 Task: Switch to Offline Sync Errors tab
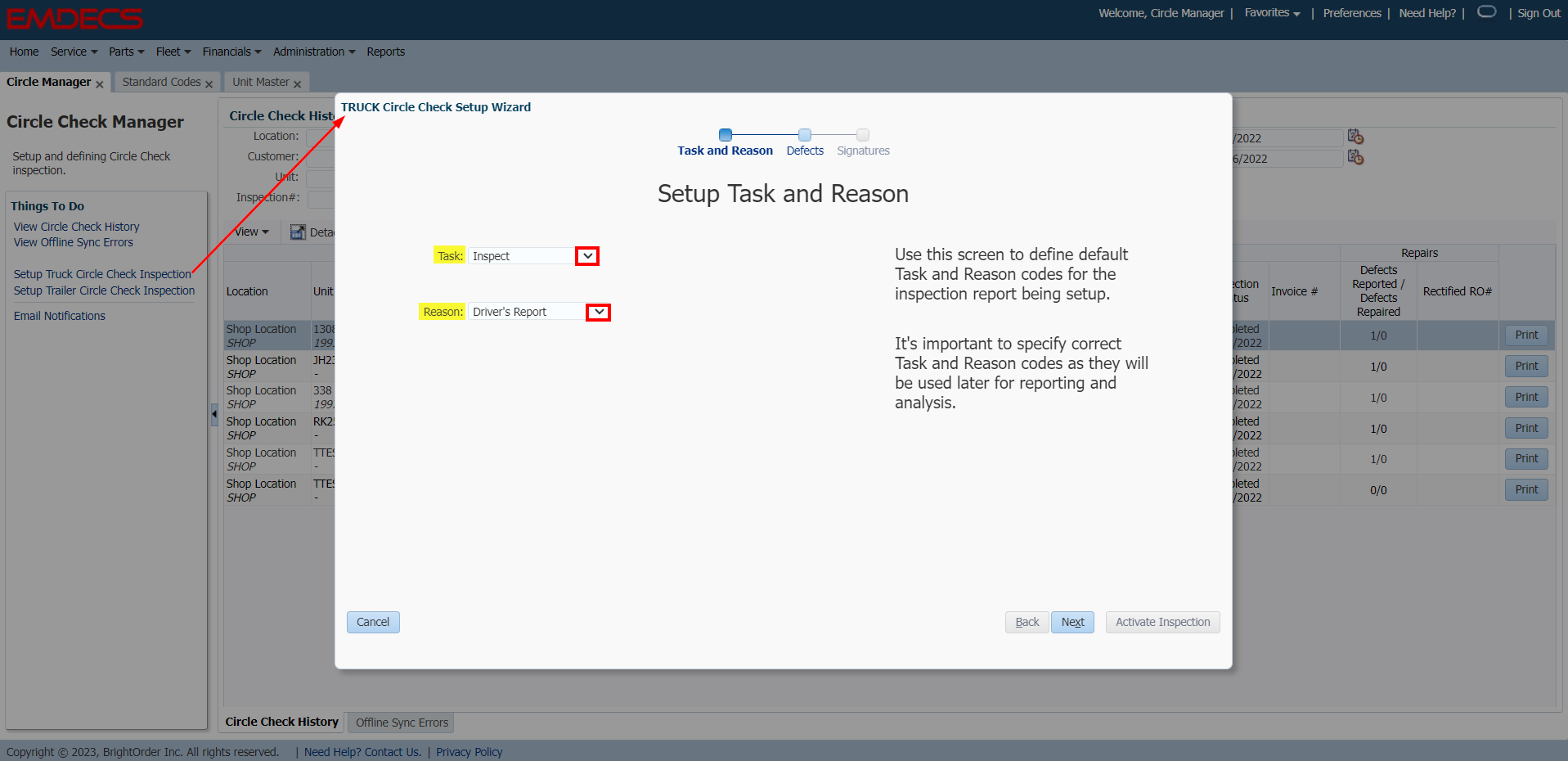coord(402,723)
